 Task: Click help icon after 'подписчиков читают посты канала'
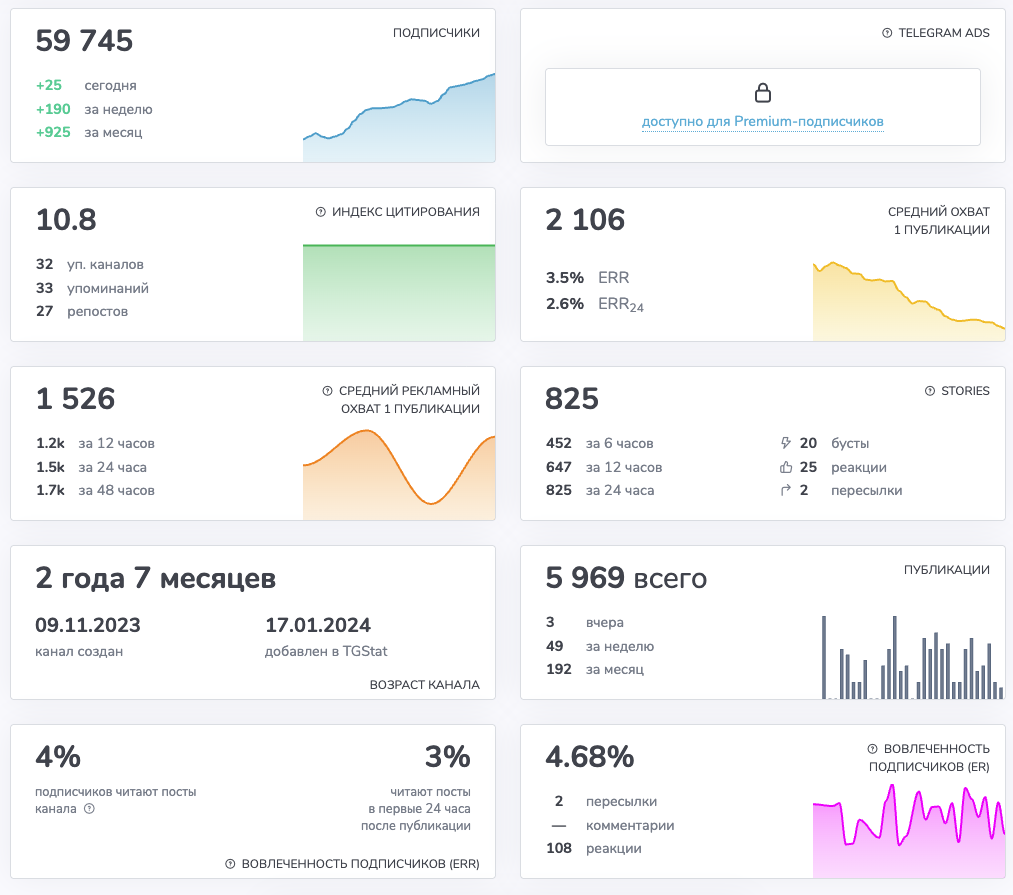[x=90, y=808]
